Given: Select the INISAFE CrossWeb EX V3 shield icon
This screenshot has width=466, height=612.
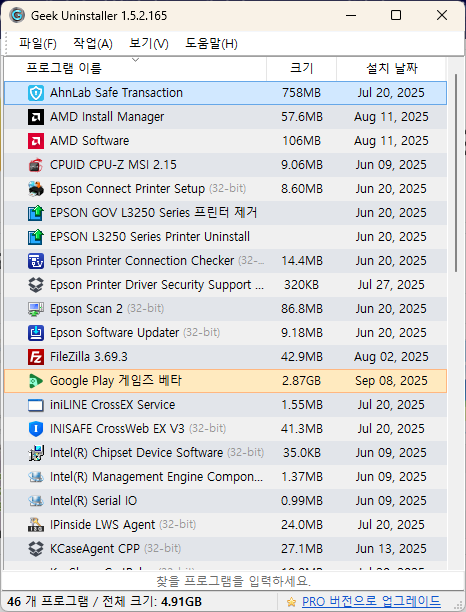Looking at the screenshot, I should [36, 429].
